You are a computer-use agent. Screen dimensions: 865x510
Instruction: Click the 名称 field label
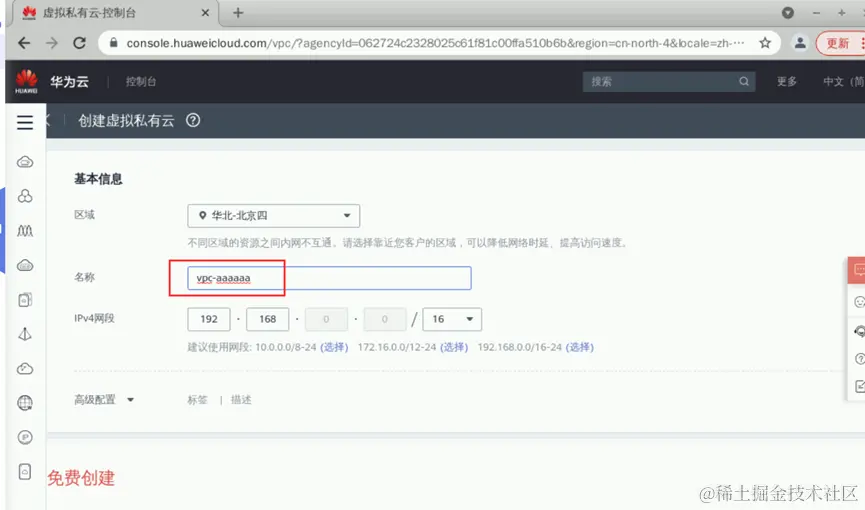84,277
